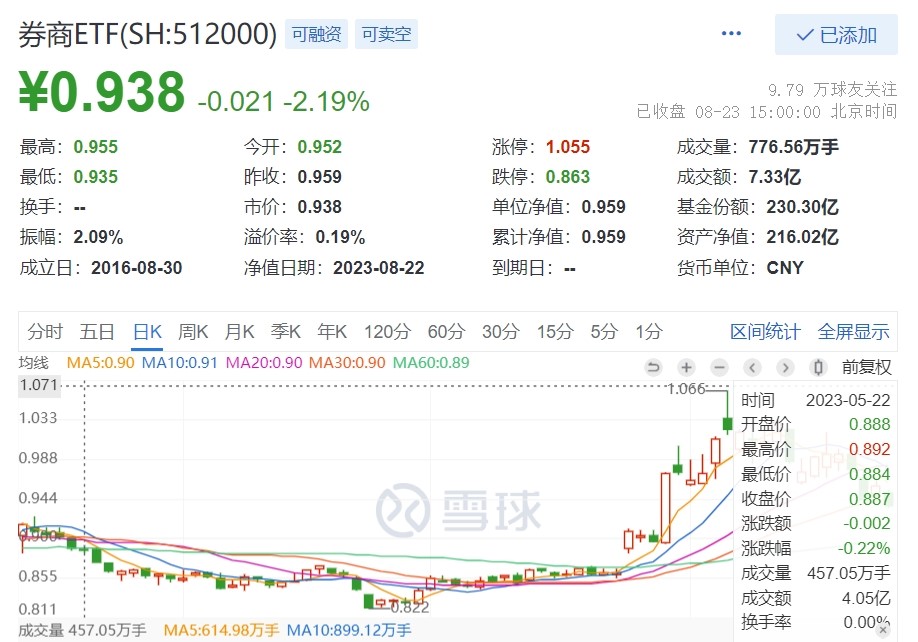Screen dimensions: 918x642
Task: Click the tooltip 涨跌幅 -0.22% value
Action: click(864, 548)
